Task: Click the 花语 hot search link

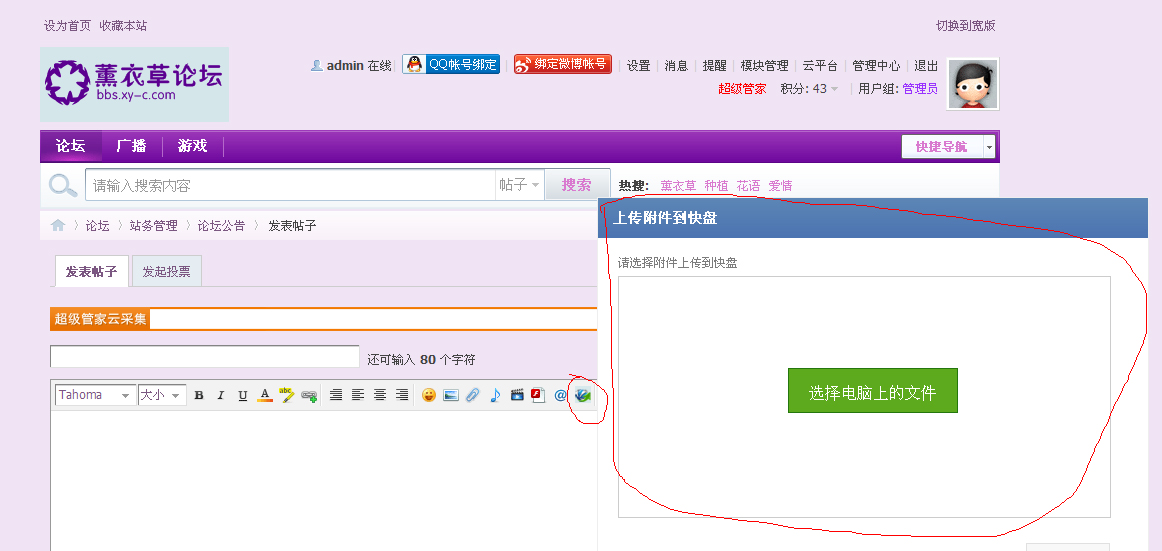Action: tap(748, 186)
